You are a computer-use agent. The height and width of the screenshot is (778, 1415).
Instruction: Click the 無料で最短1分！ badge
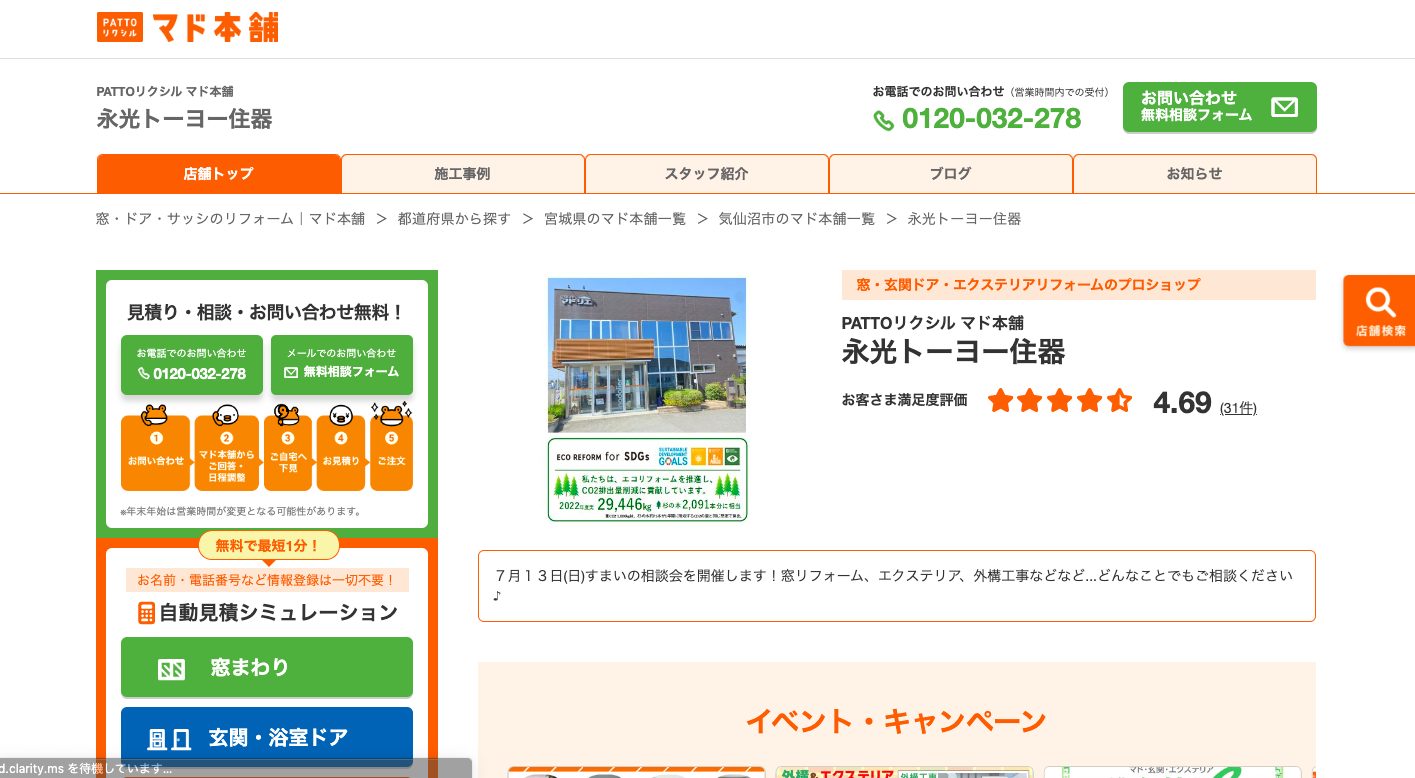pos(268,546)
